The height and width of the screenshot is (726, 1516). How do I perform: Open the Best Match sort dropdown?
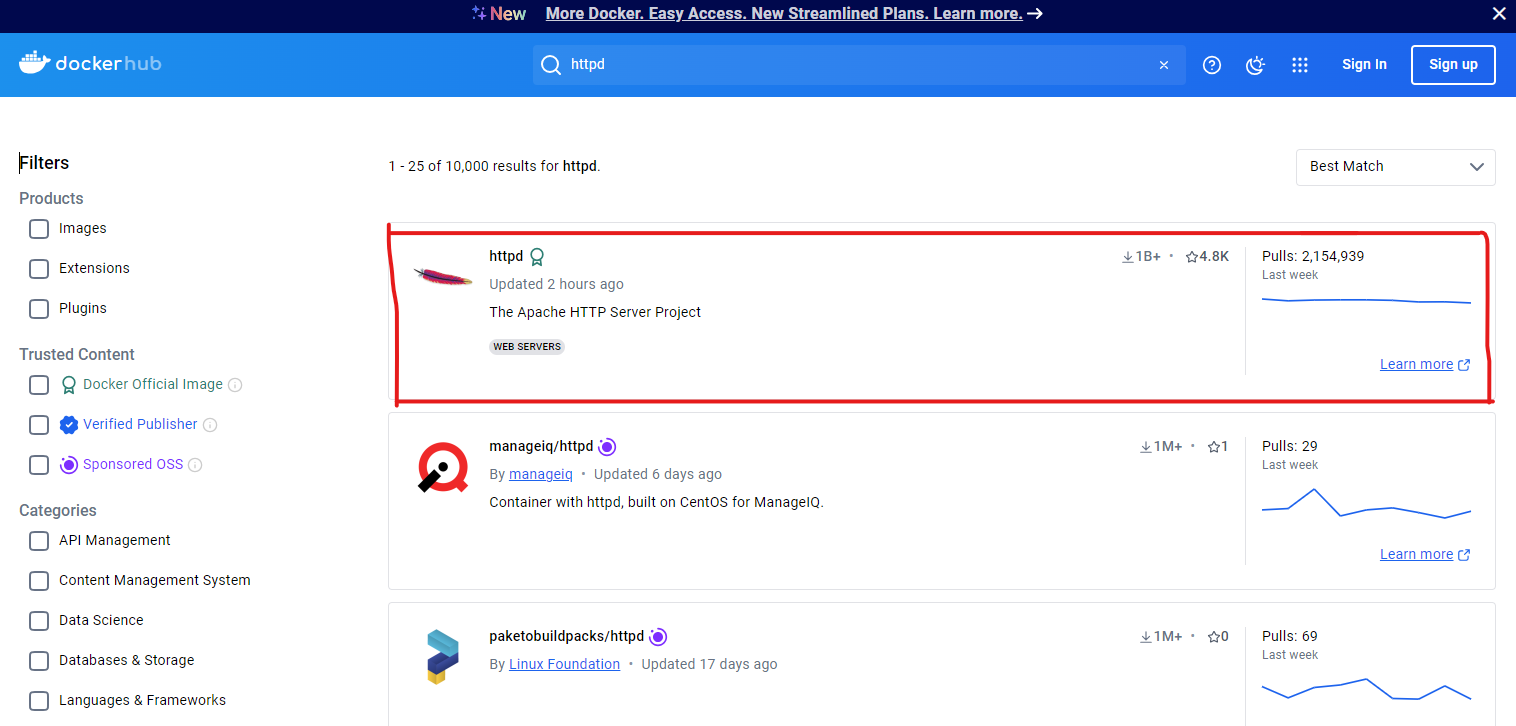1395,167
